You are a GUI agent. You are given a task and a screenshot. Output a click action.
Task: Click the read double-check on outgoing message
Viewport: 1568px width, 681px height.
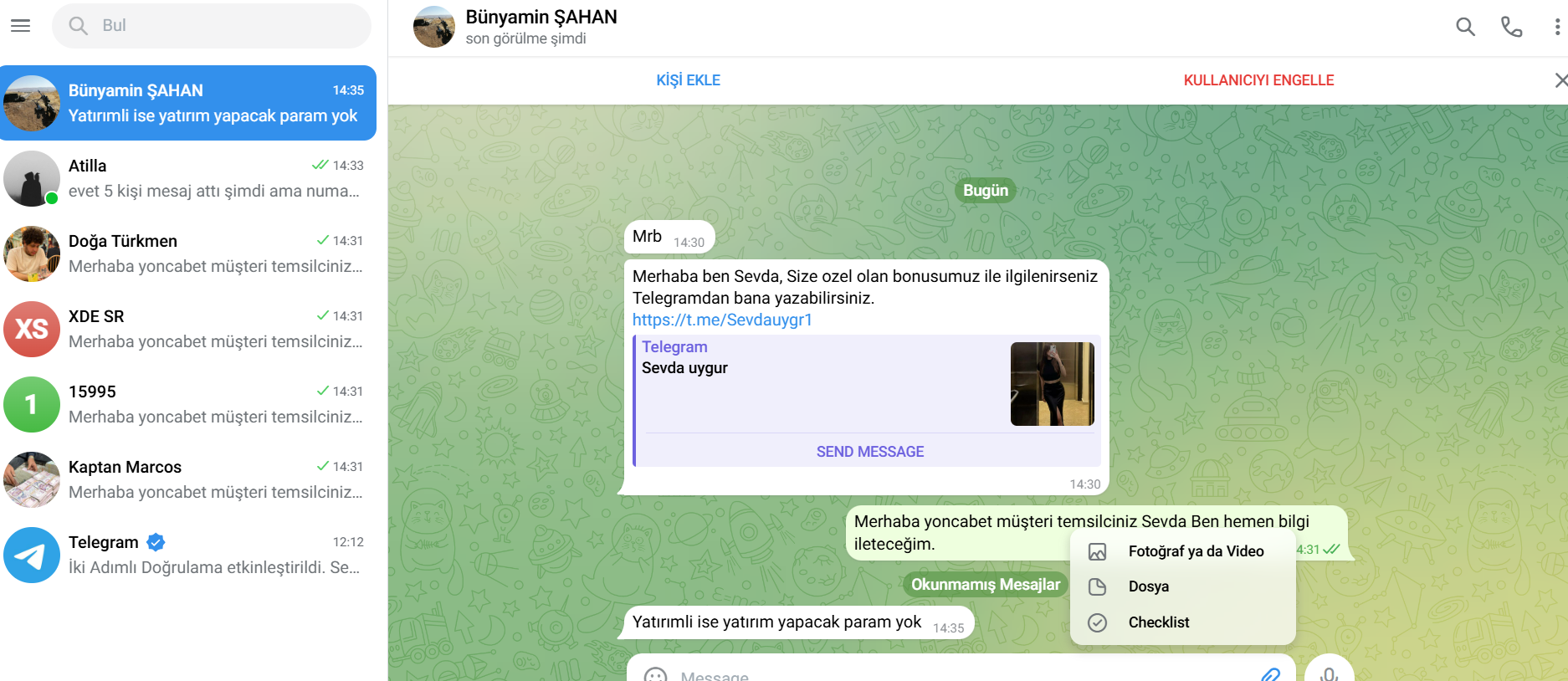click(1331, 549)
